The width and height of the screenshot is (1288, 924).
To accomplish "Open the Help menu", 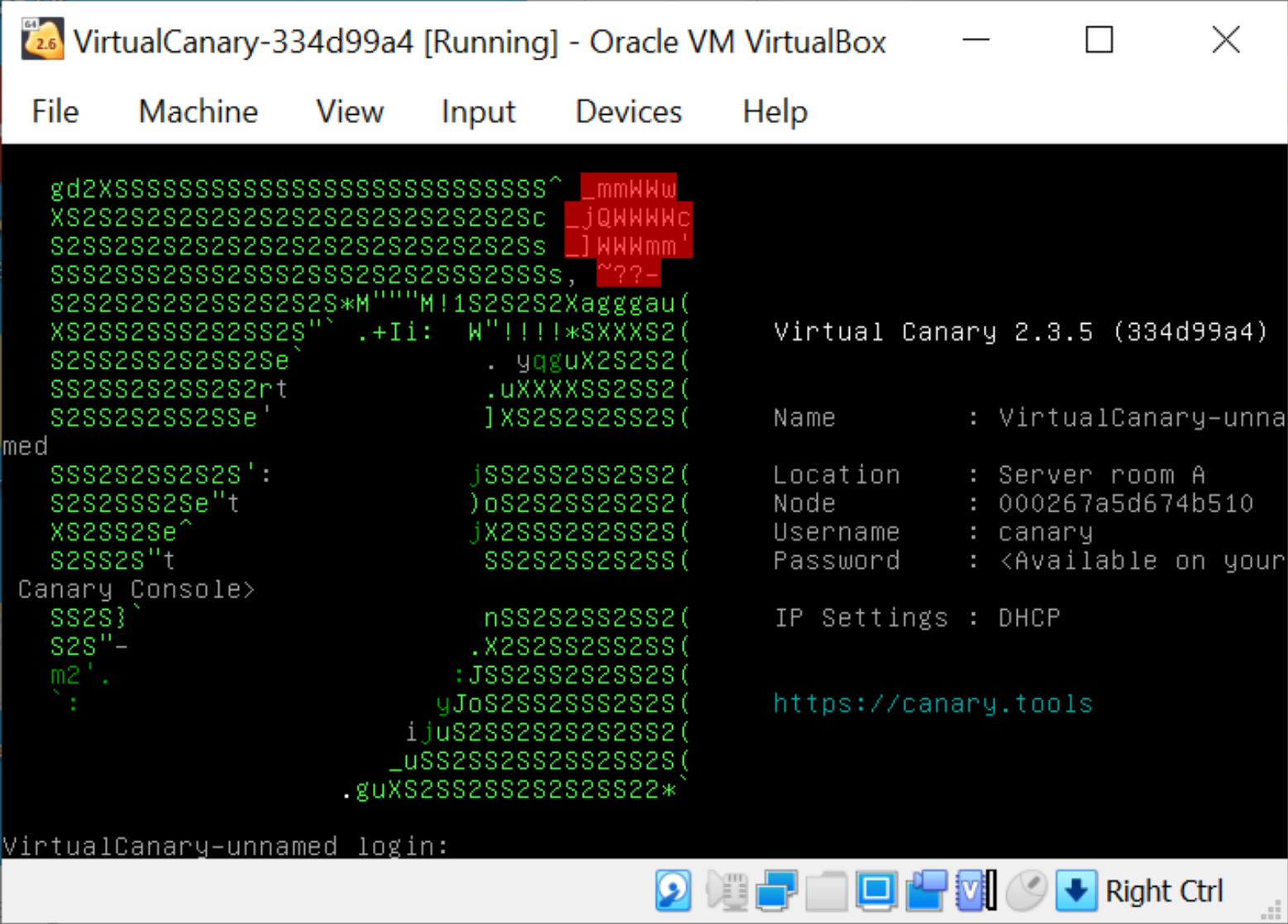I will point(775,112).
